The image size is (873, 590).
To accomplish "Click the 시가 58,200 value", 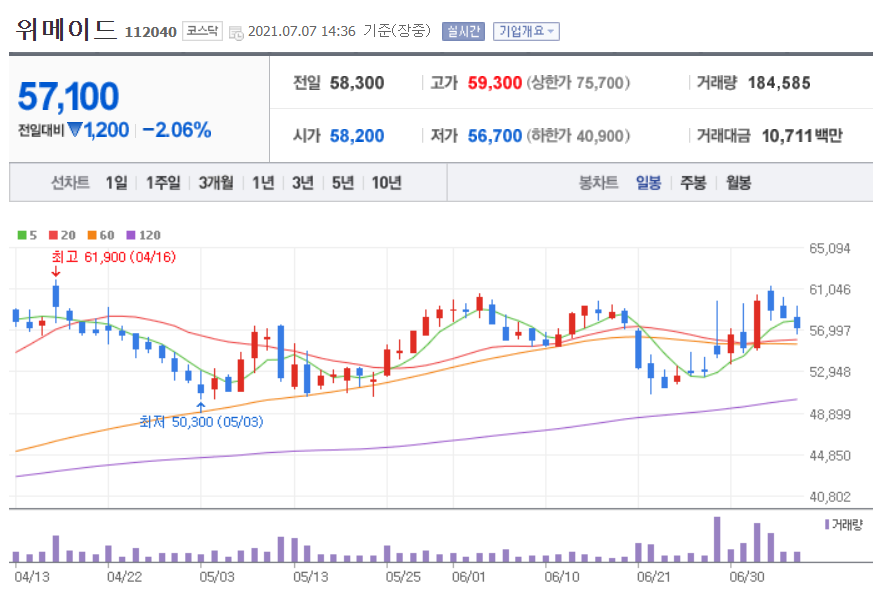I will click(357, 136).
